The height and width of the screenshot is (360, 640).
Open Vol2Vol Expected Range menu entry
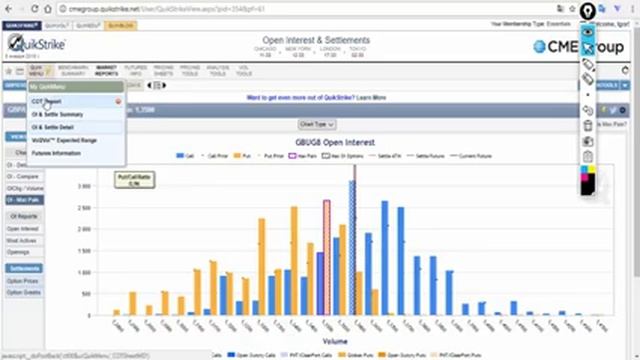tap(64, 140)
